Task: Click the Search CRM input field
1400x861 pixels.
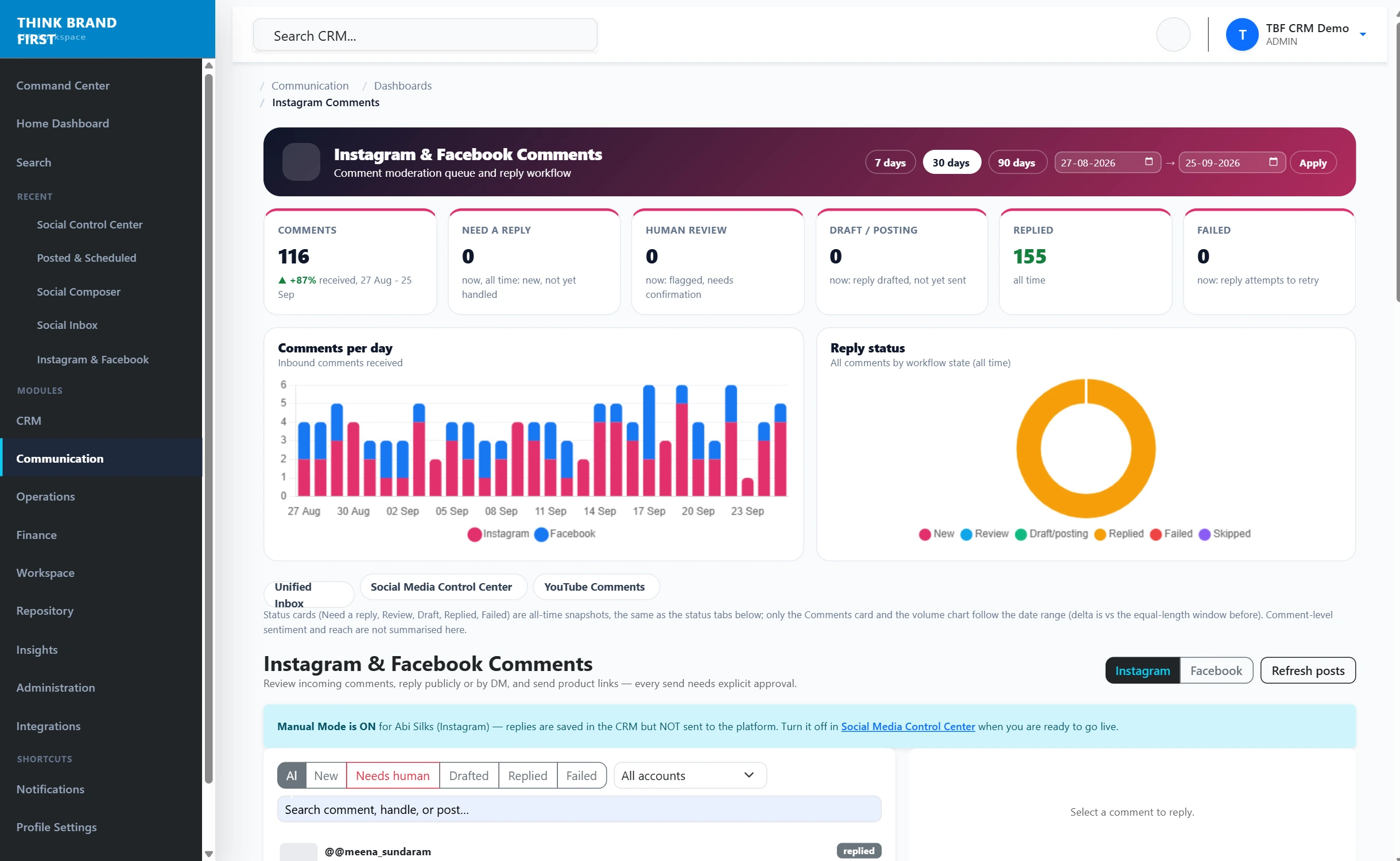Action: pyautogui.click(x=425, y=36)
